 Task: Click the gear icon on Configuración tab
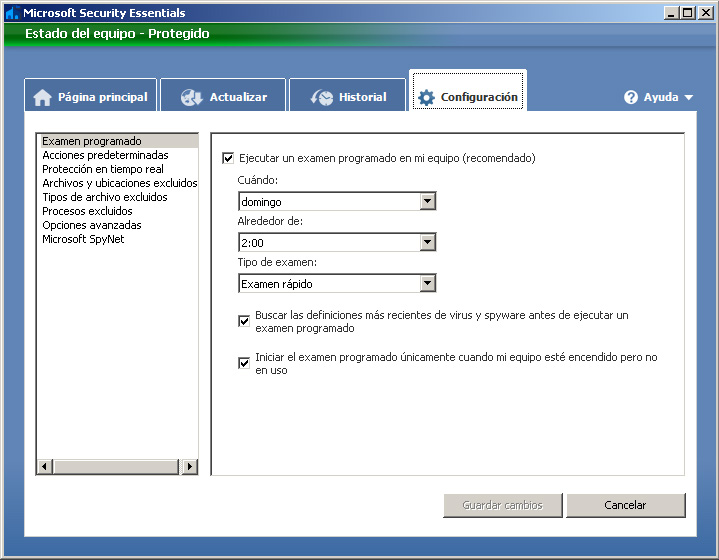pyautogui.click(x=427, y=97)
